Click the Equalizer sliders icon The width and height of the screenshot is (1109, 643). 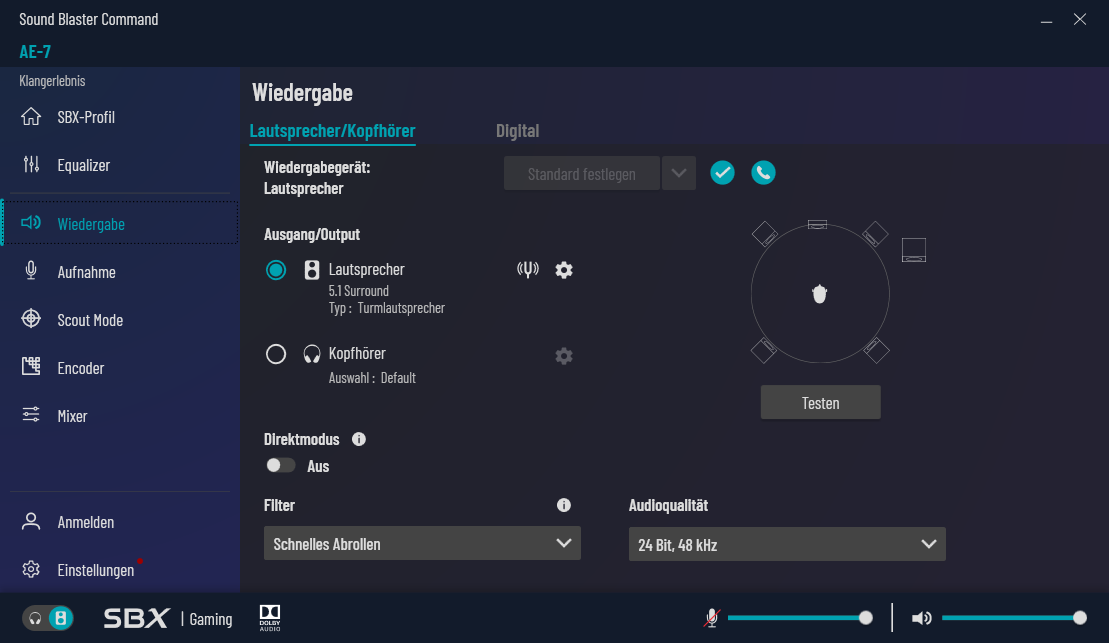(31, 165)
